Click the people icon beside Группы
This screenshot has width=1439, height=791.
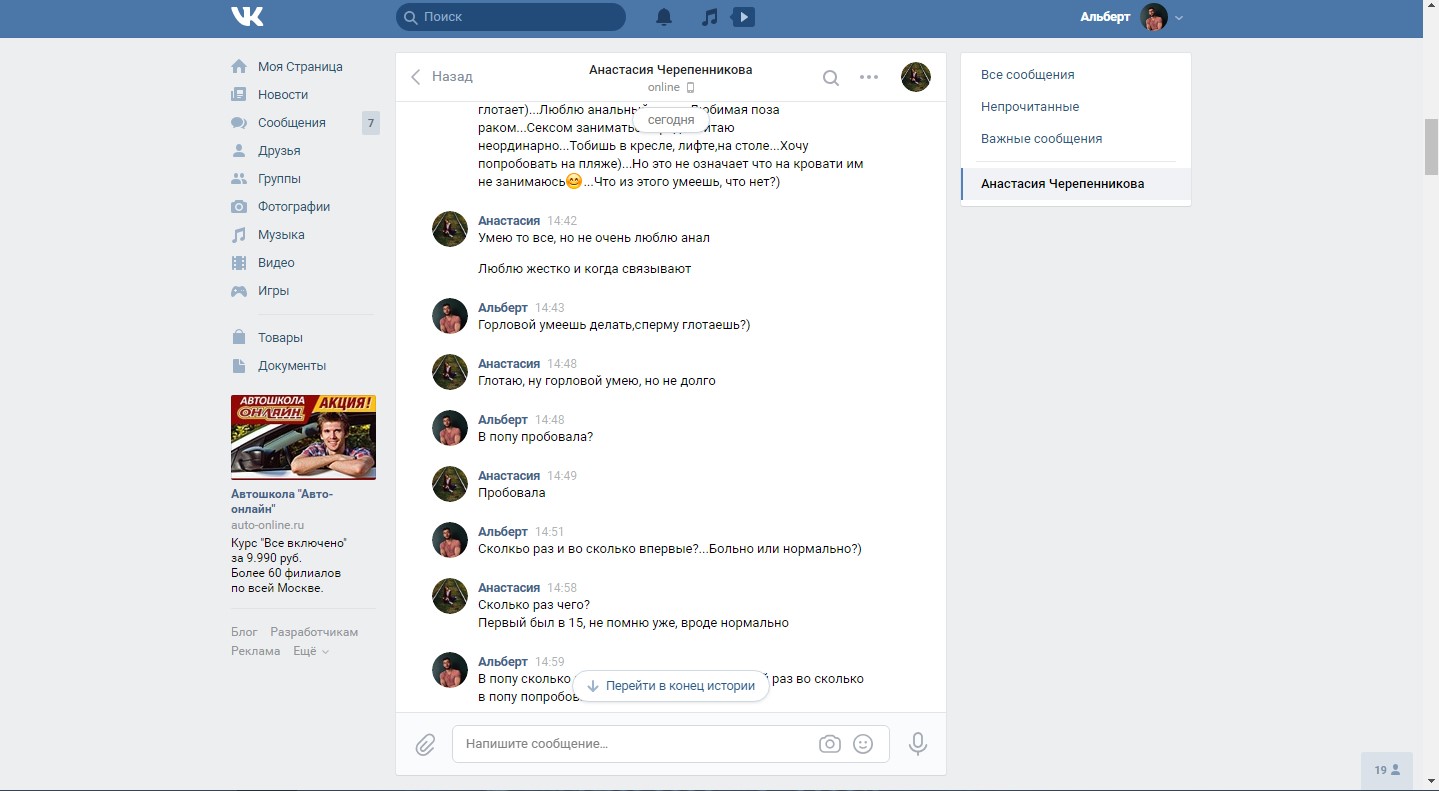click(239, 179)
